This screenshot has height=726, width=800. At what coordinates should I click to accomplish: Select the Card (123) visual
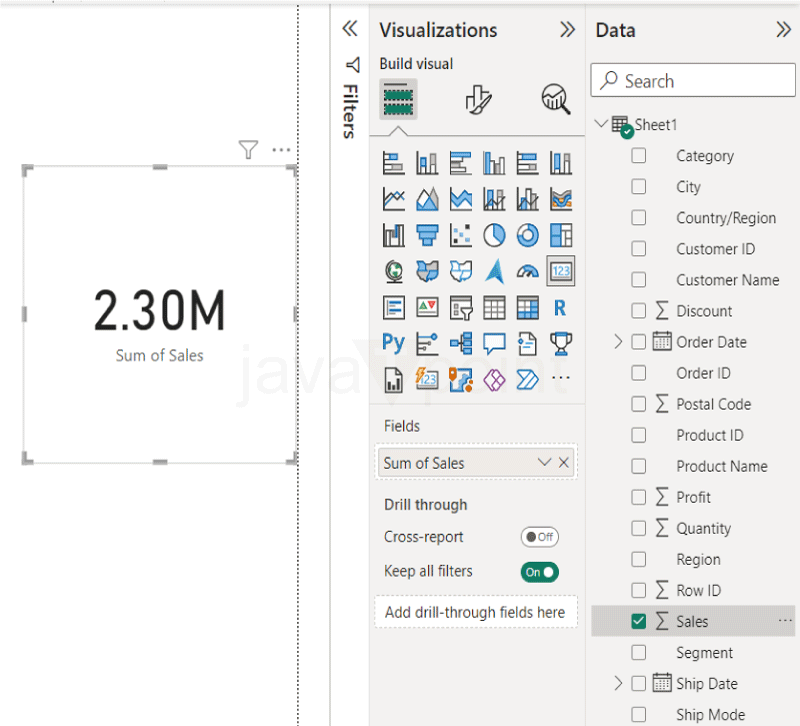tap(561, 271)
